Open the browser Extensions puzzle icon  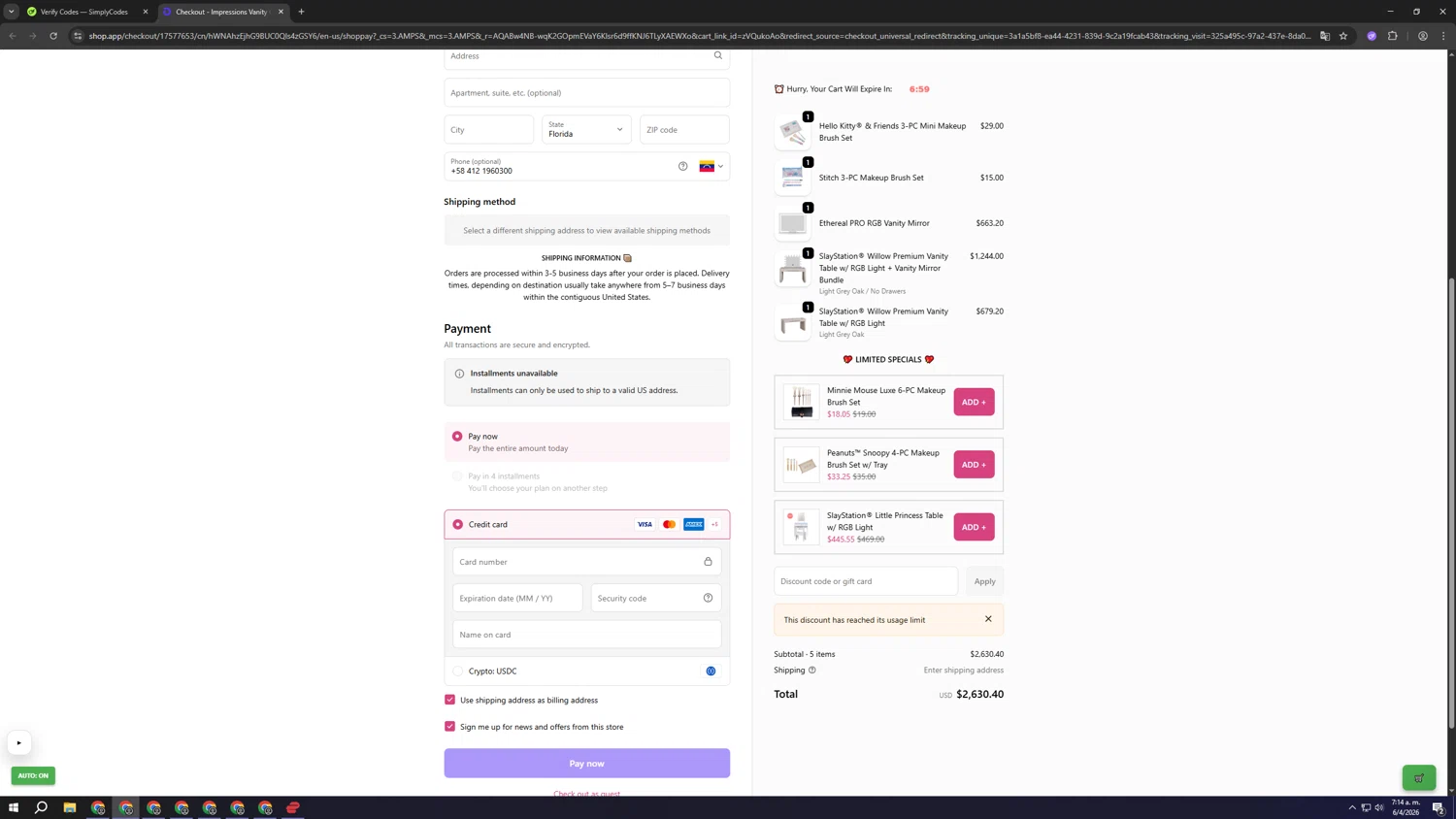coord(1393,36)
